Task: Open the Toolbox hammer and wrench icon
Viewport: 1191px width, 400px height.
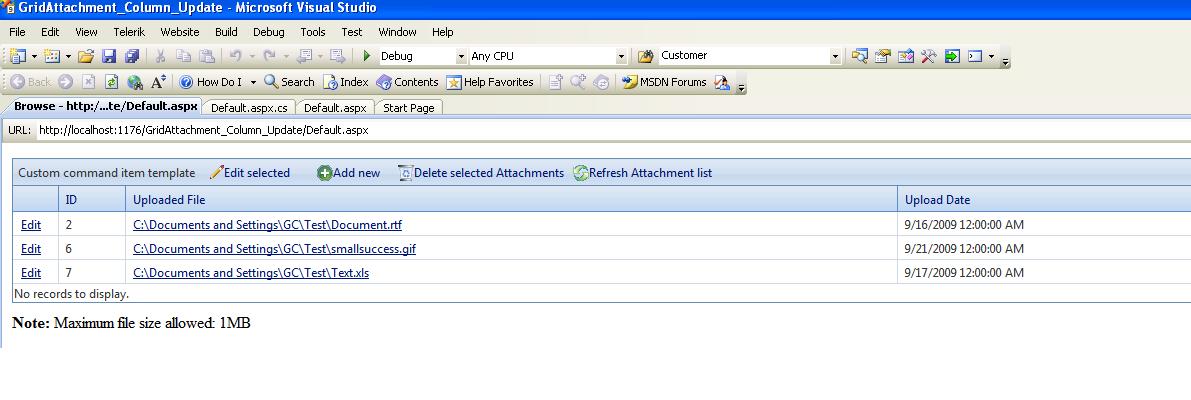Action: pos(928,56)
